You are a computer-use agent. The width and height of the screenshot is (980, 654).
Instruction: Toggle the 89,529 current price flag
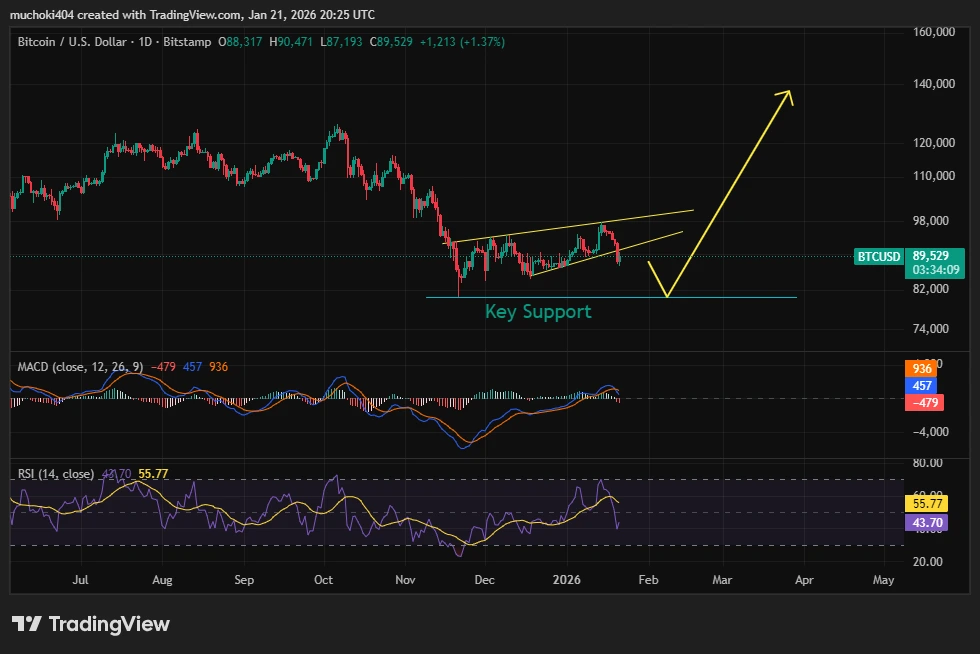[932, 256]
